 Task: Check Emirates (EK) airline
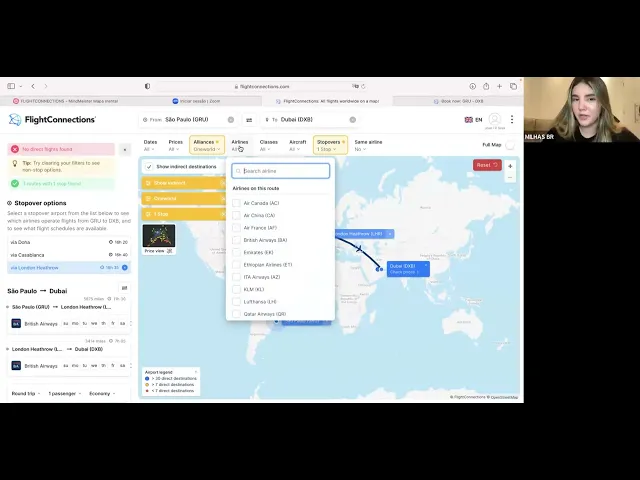click(x=236, y=252)
